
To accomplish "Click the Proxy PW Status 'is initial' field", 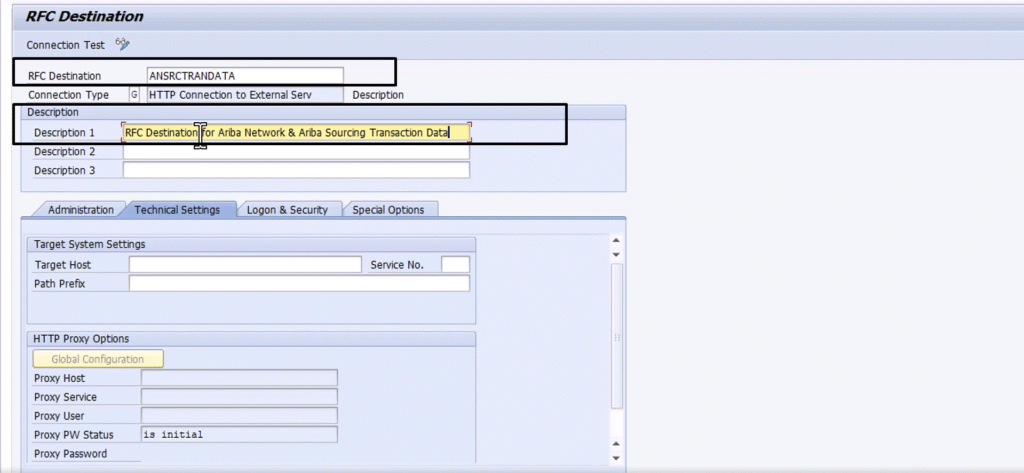I will (239, 434).
